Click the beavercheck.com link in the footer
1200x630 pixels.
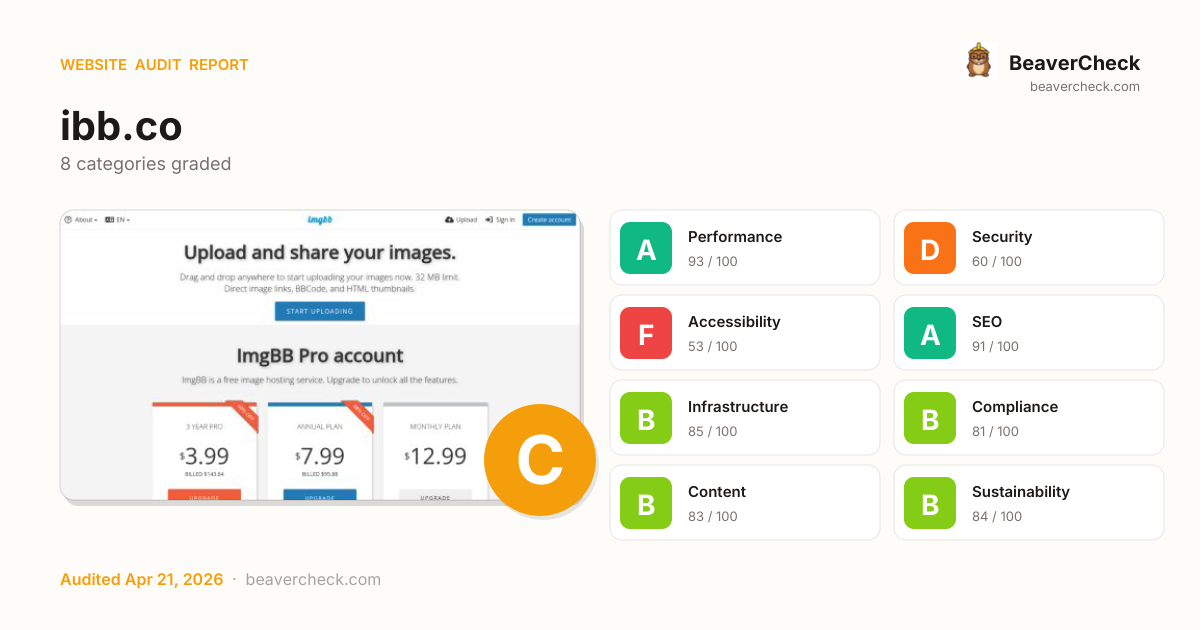pyautogui.click(x=313, y=580)
